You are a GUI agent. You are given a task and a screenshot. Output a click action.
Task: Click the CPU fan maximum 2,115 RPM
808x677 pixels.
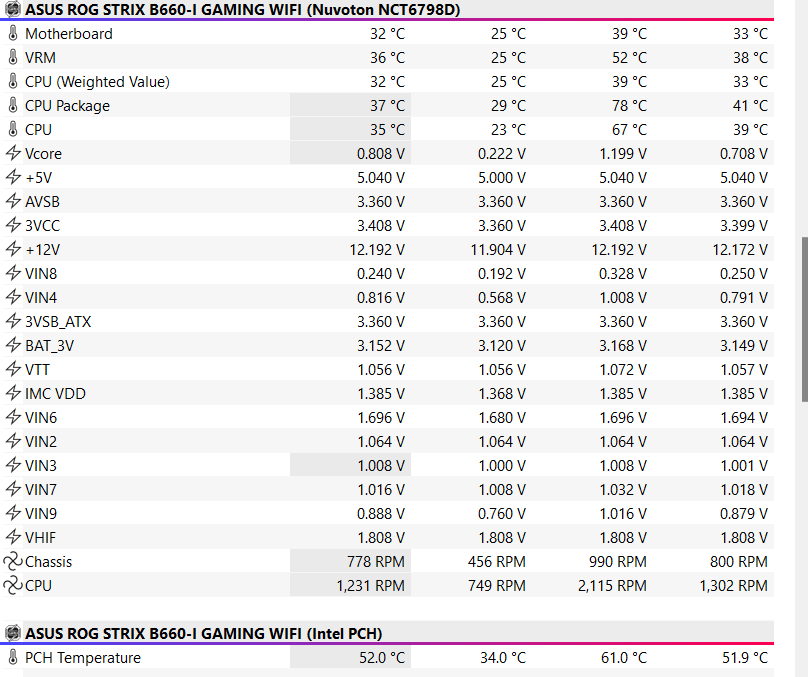(x=612, y=586)
